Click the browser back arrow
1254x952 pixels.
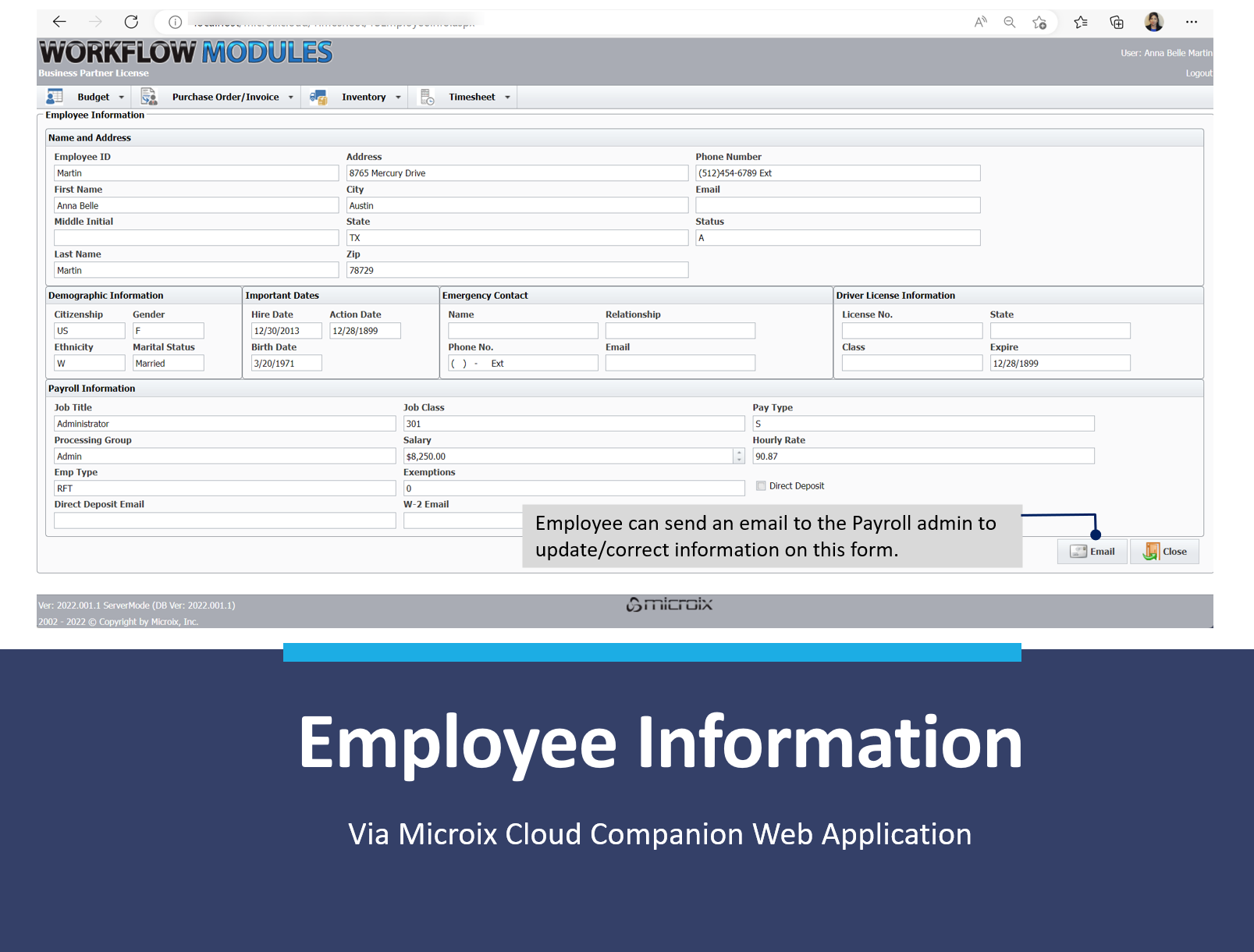(x=59, y=22)
